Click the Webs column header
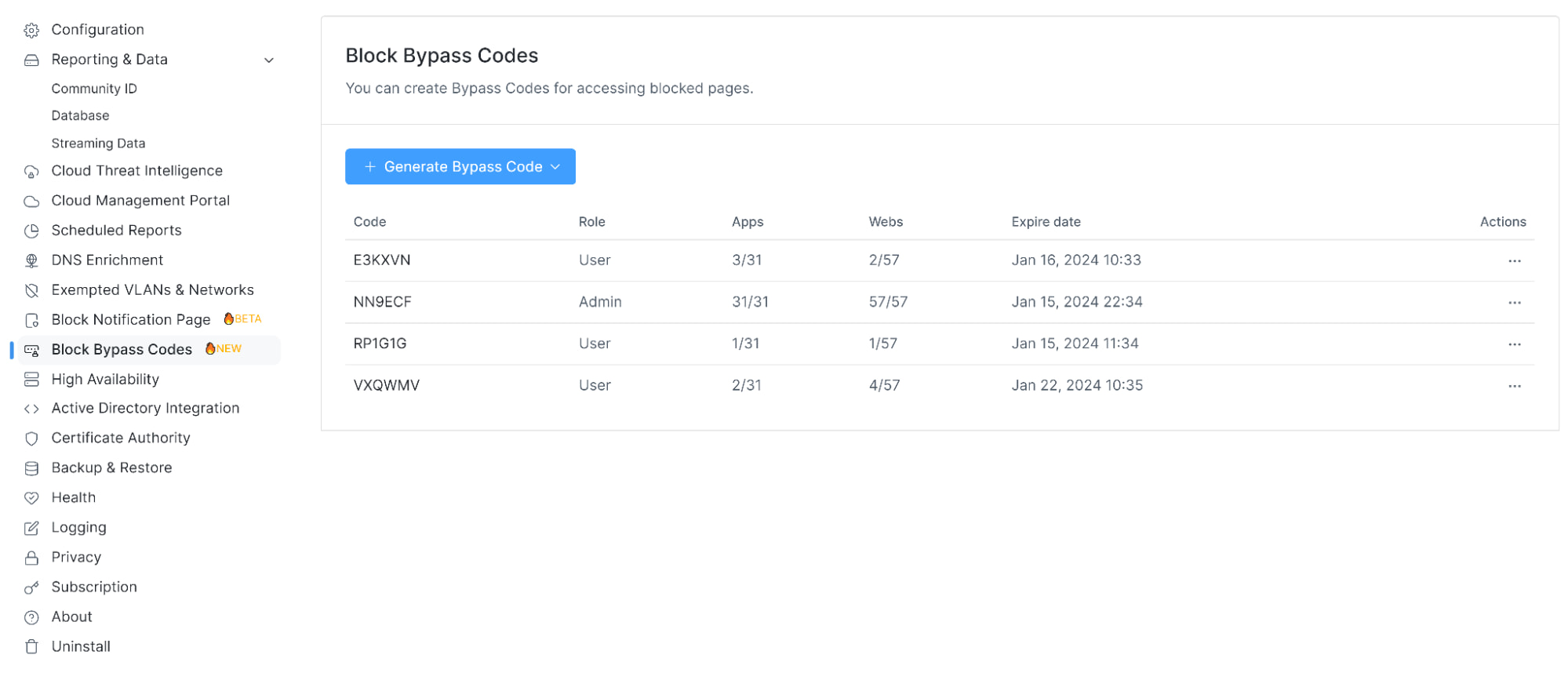 click(886, 222)
